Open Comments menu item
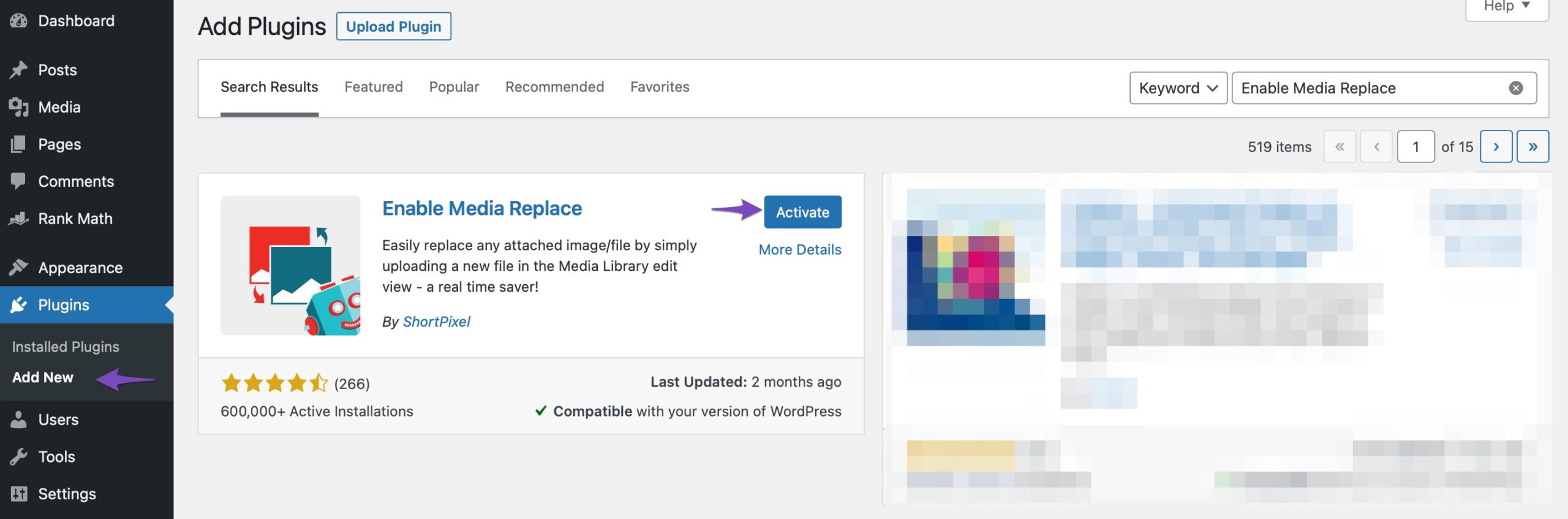This screenshot has height=519, width=1568. 86,181
